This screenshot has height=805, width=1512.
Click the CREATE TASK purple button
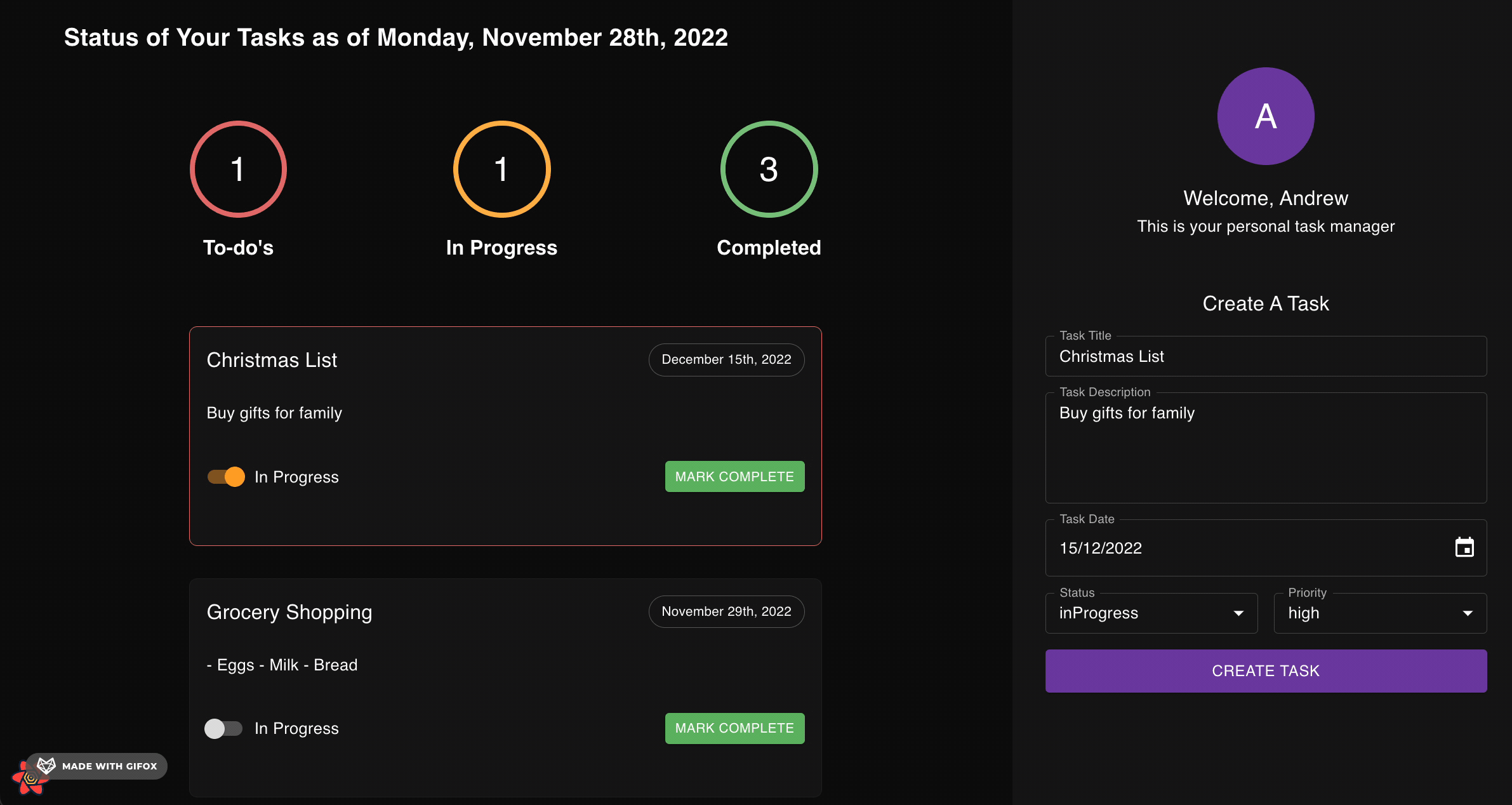click(1265, 670)
